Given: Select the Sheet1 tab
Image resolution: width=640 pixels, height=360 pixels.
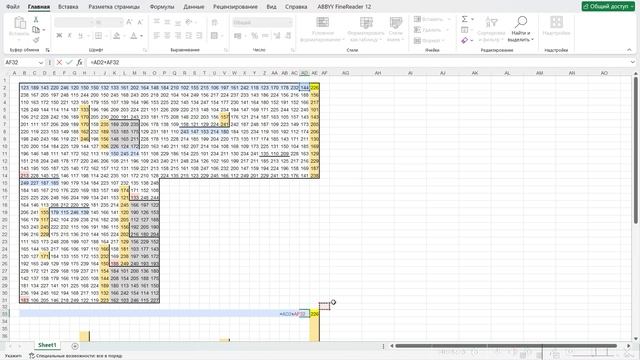Looking at the screenshot, I should click(x=47, y=345).
